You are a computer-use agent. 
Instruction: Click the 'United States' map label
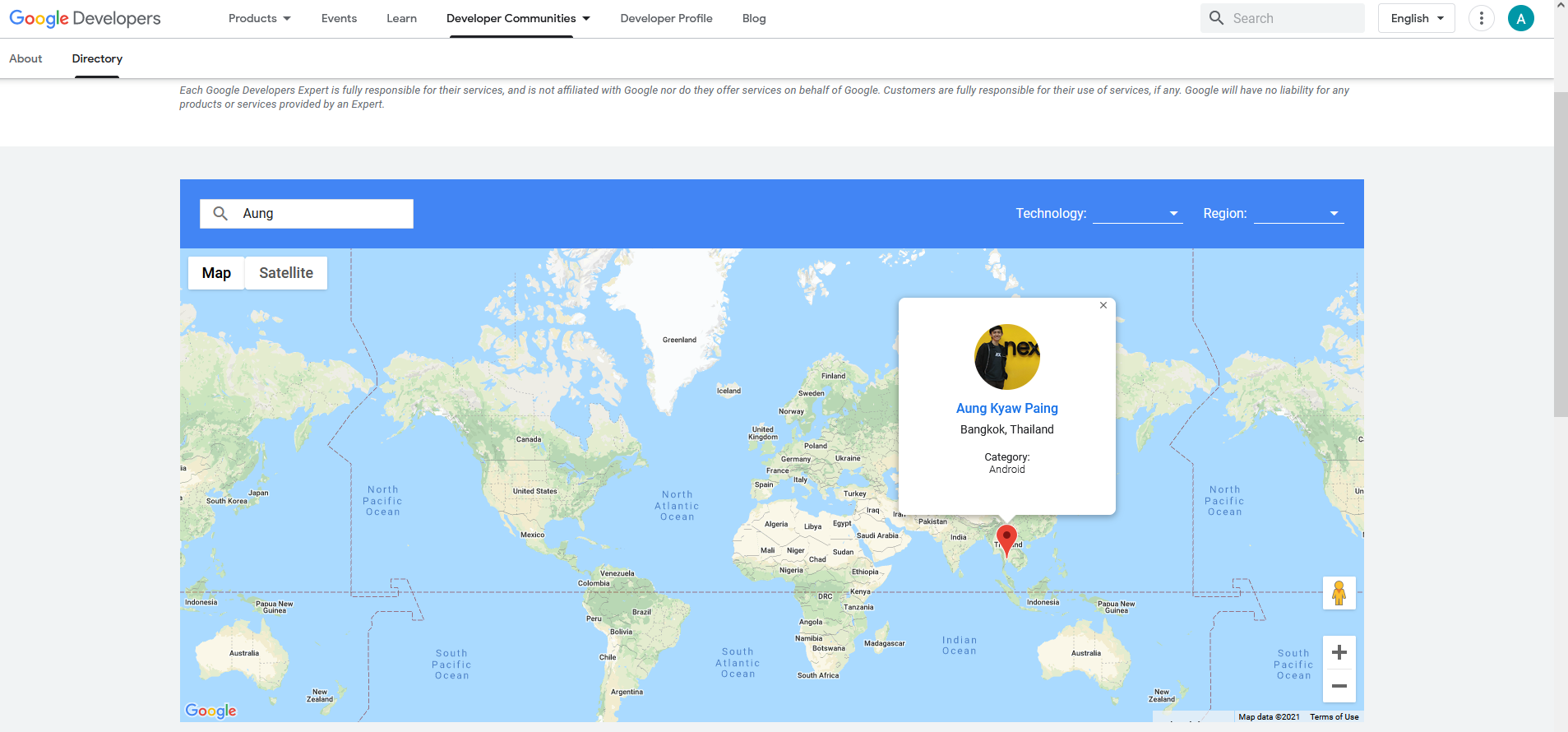(x=534, y=491)
